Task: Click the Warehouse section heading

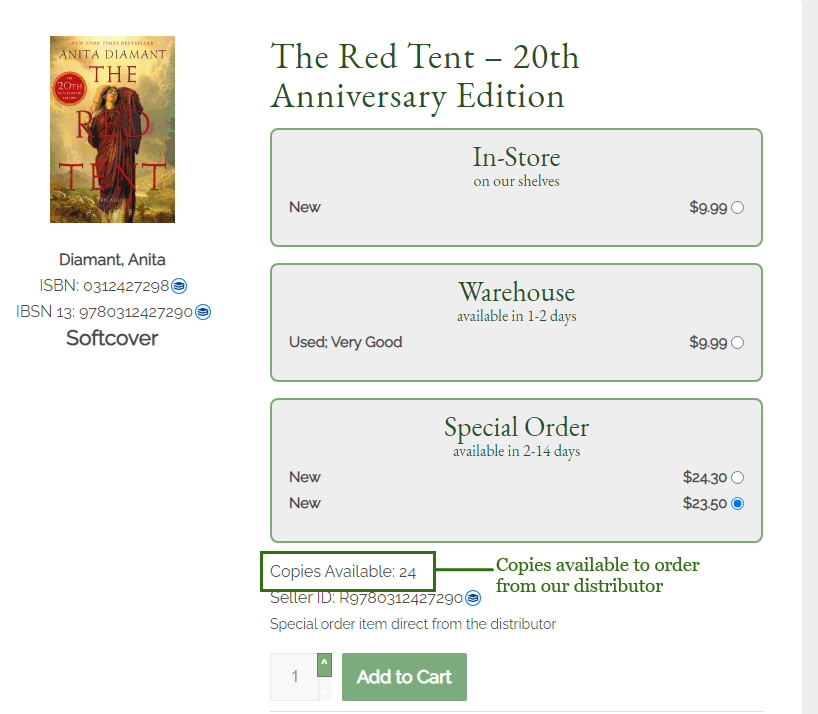Action: 516,292
